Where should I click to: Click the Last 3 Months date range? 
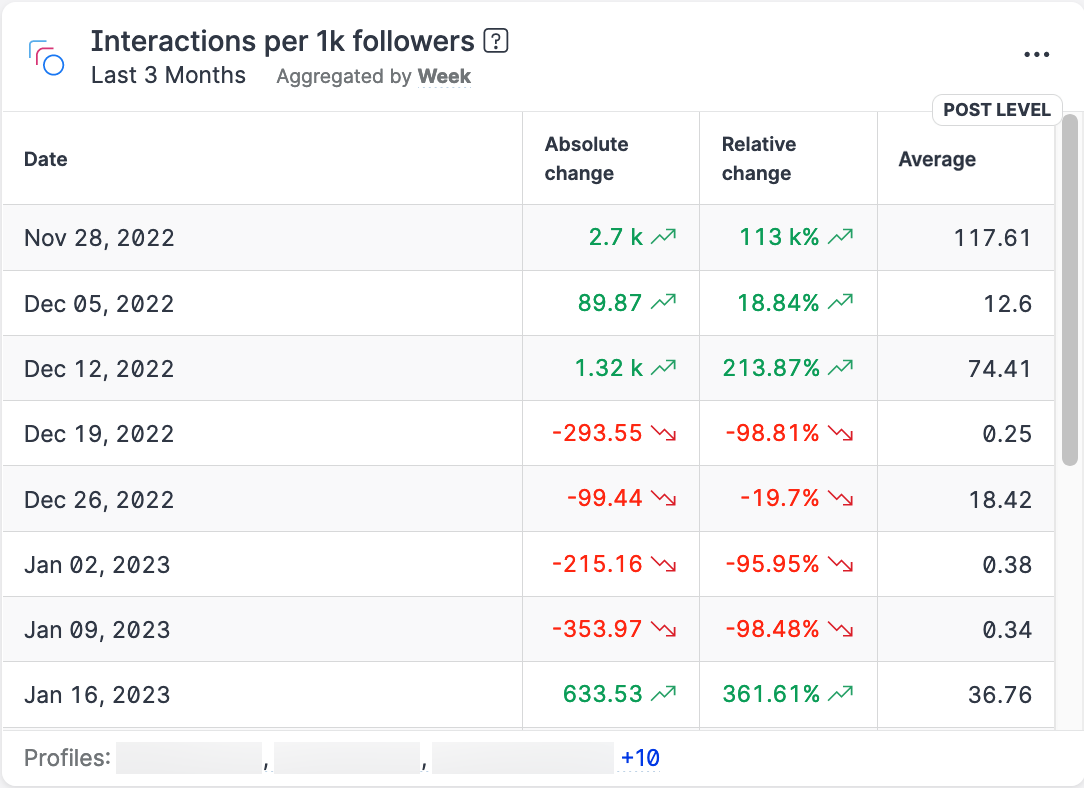[168, 76]
